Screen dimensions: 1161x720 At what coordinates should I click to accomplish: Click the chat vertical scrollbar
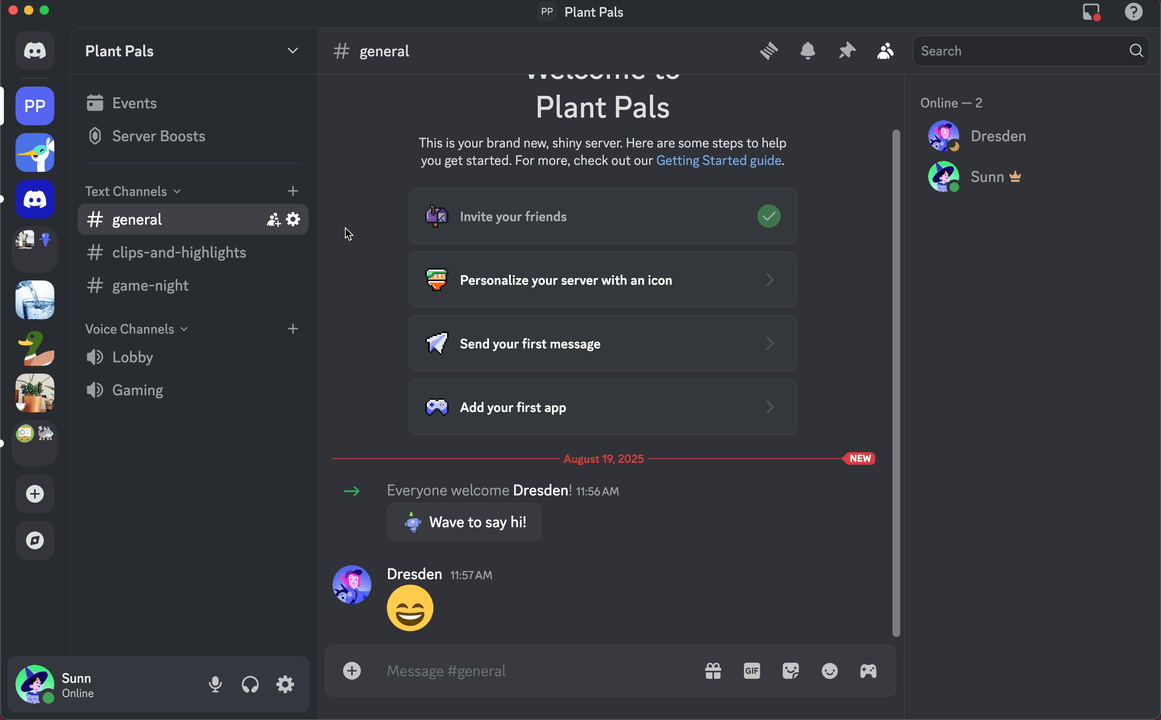[896, 383]
